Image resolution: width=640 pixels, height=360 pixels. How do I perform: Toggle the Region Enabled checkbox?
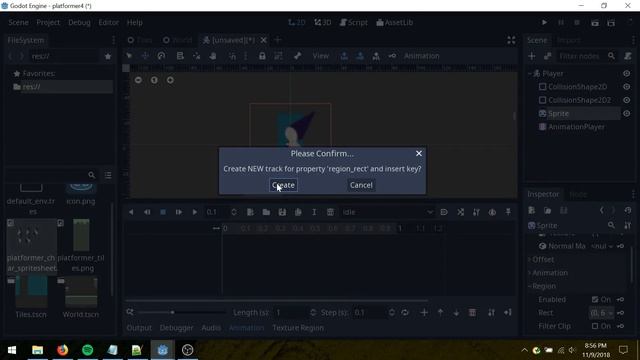click(x=595, y=299)
